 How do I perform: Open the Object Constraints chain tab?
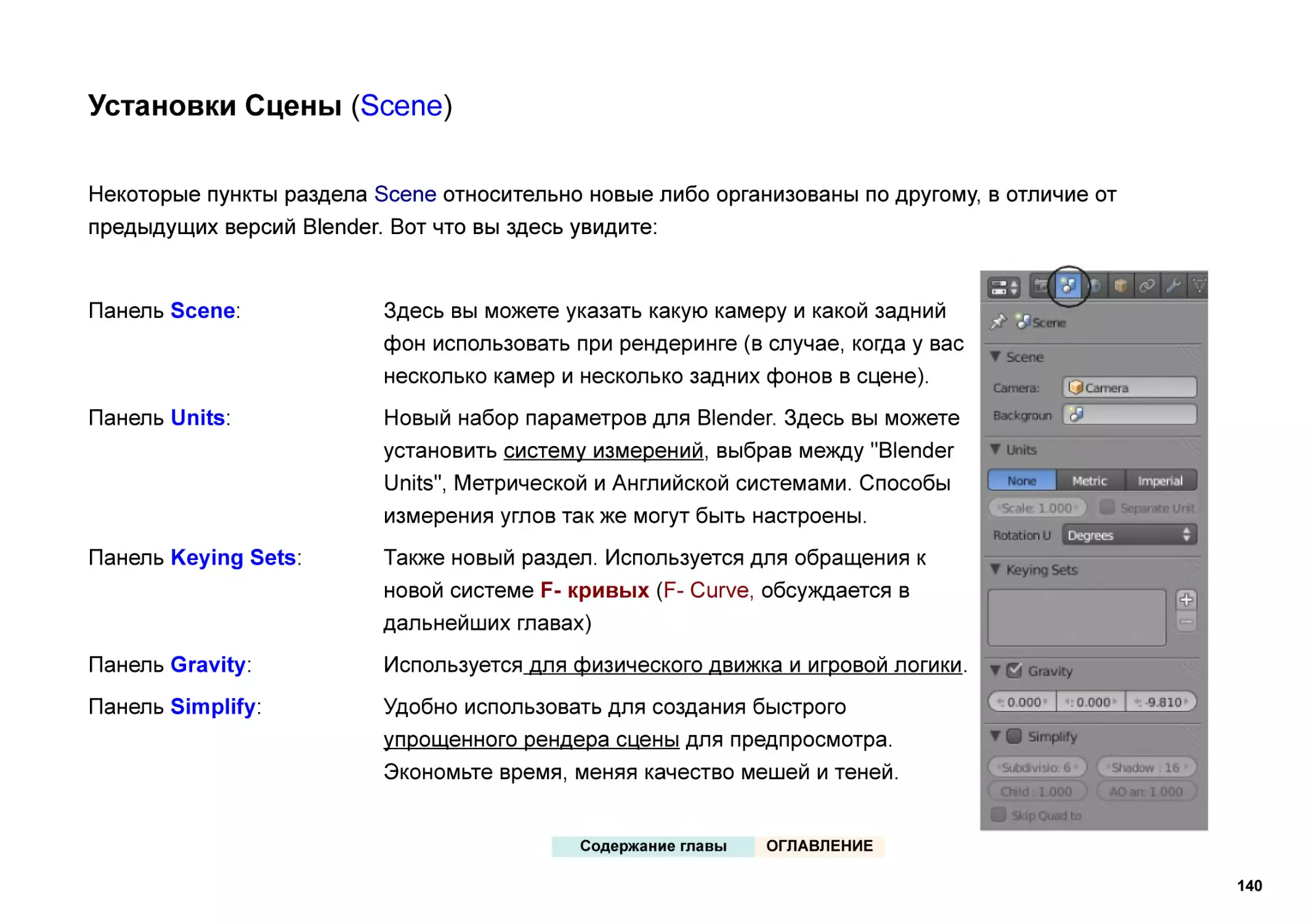tap(1147, 286)
